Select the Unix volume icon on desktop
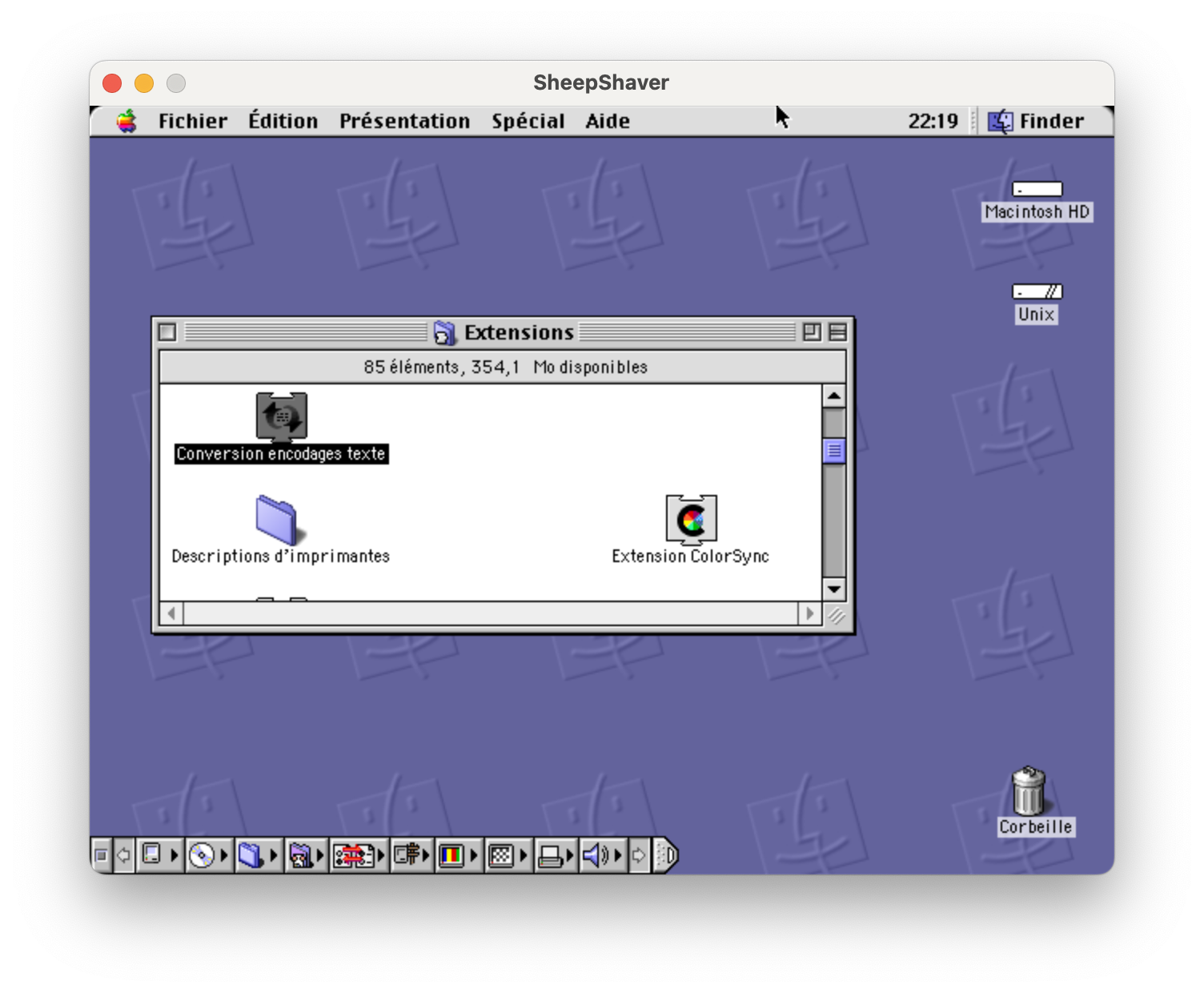Screen dimensions: 1204x993 coord(1037,291)
